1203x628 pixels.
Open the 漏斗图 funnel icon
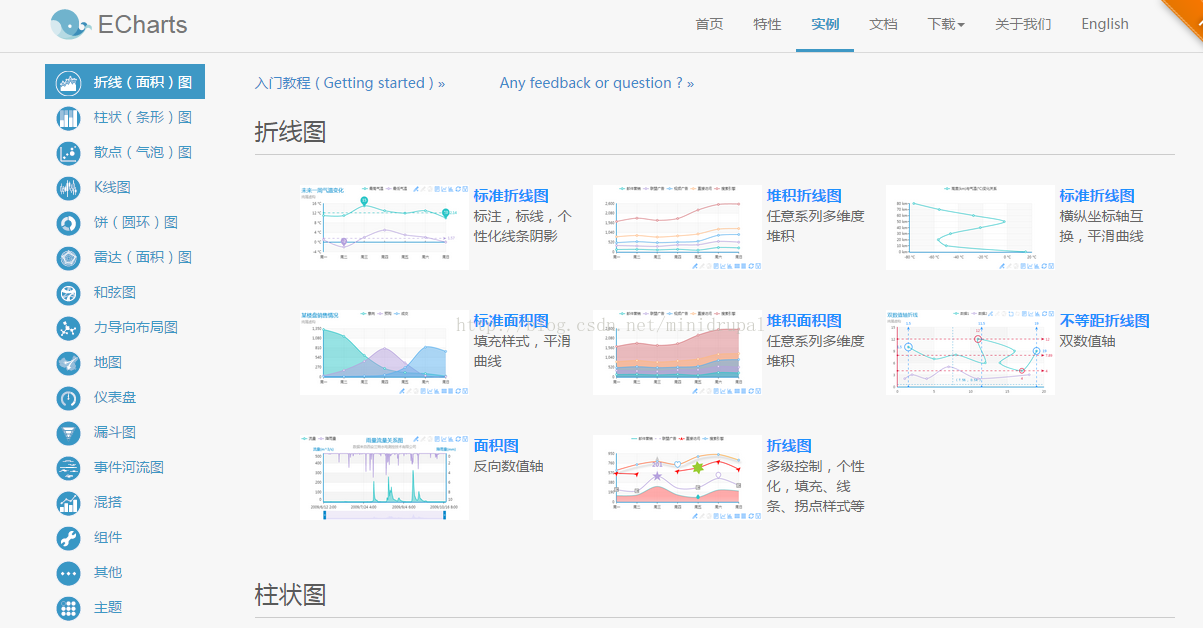[69, 433]
